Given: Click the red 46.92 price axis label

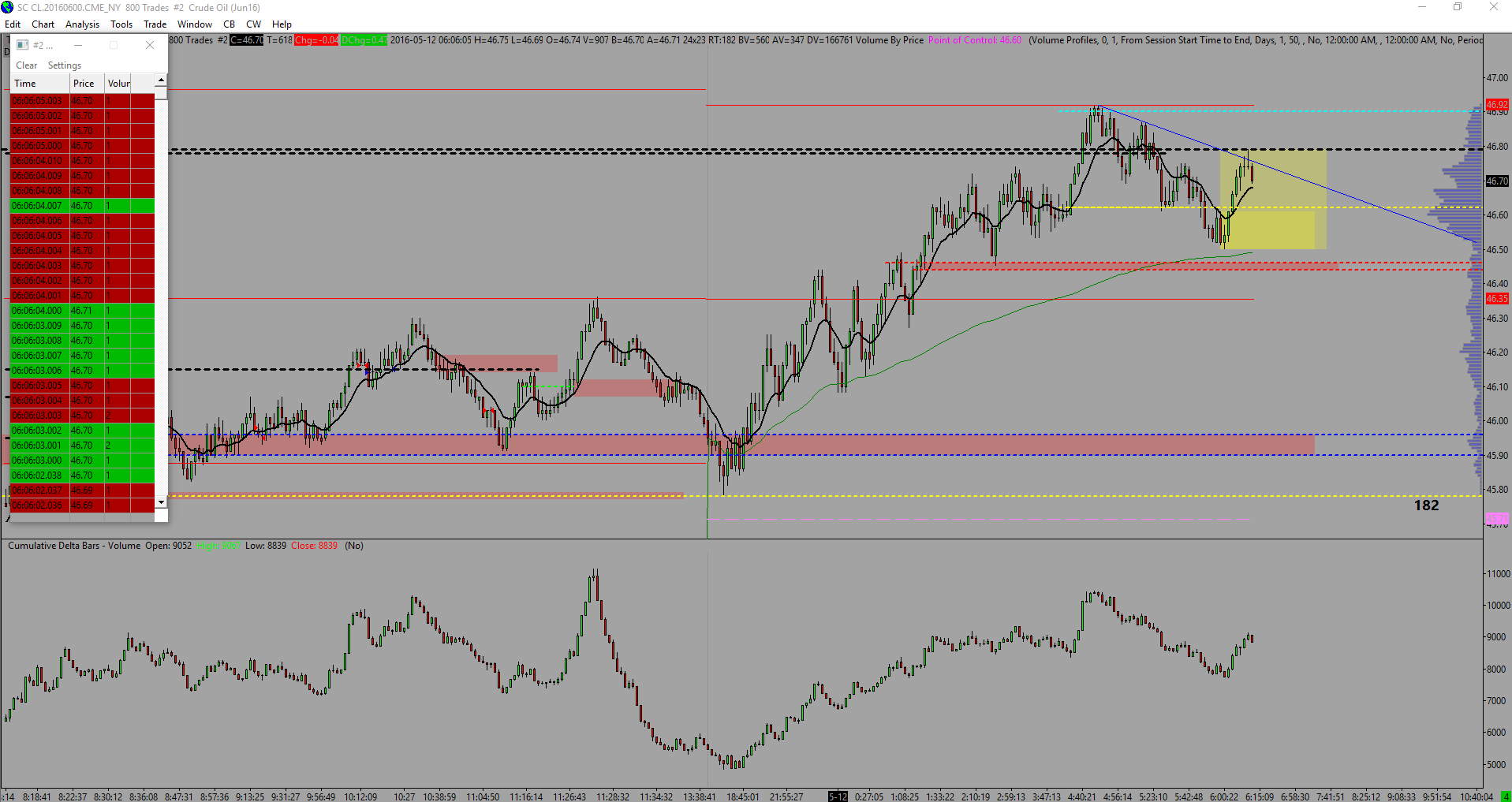Looking at the screenshot, I should (1497, 104).
